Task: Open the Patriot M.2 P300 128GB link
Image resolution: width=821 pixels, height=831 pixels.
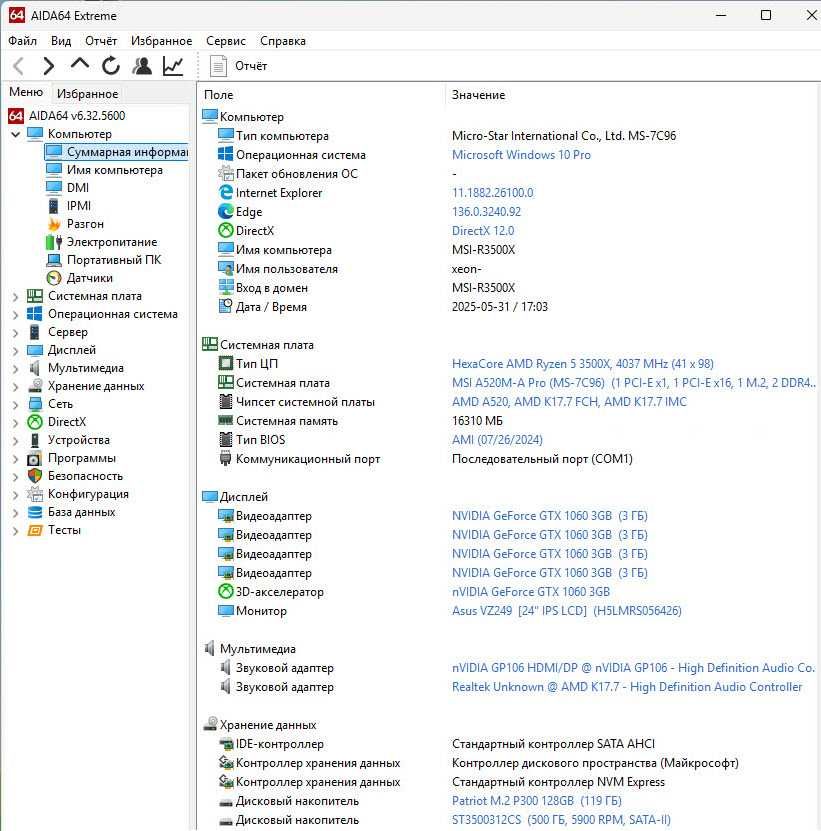Action: 536,801
